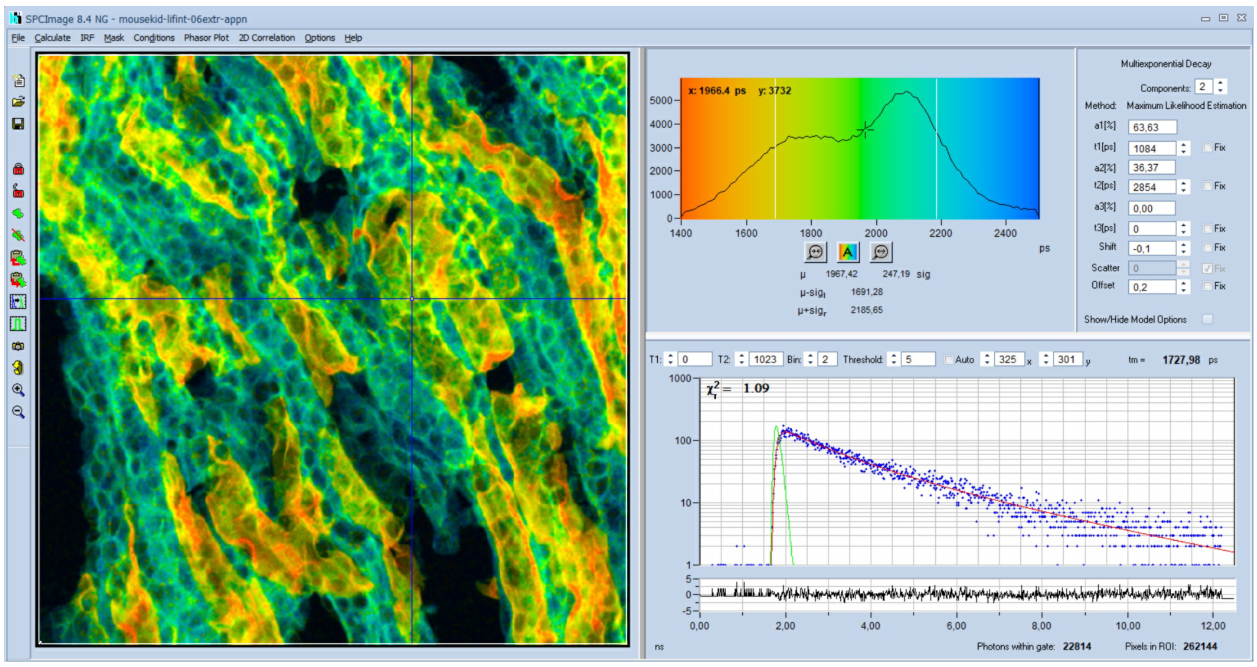This screenshot has width=1257, height=667.
Task: Click the y coordinate stepper arrows
Action: point(1045,359)
